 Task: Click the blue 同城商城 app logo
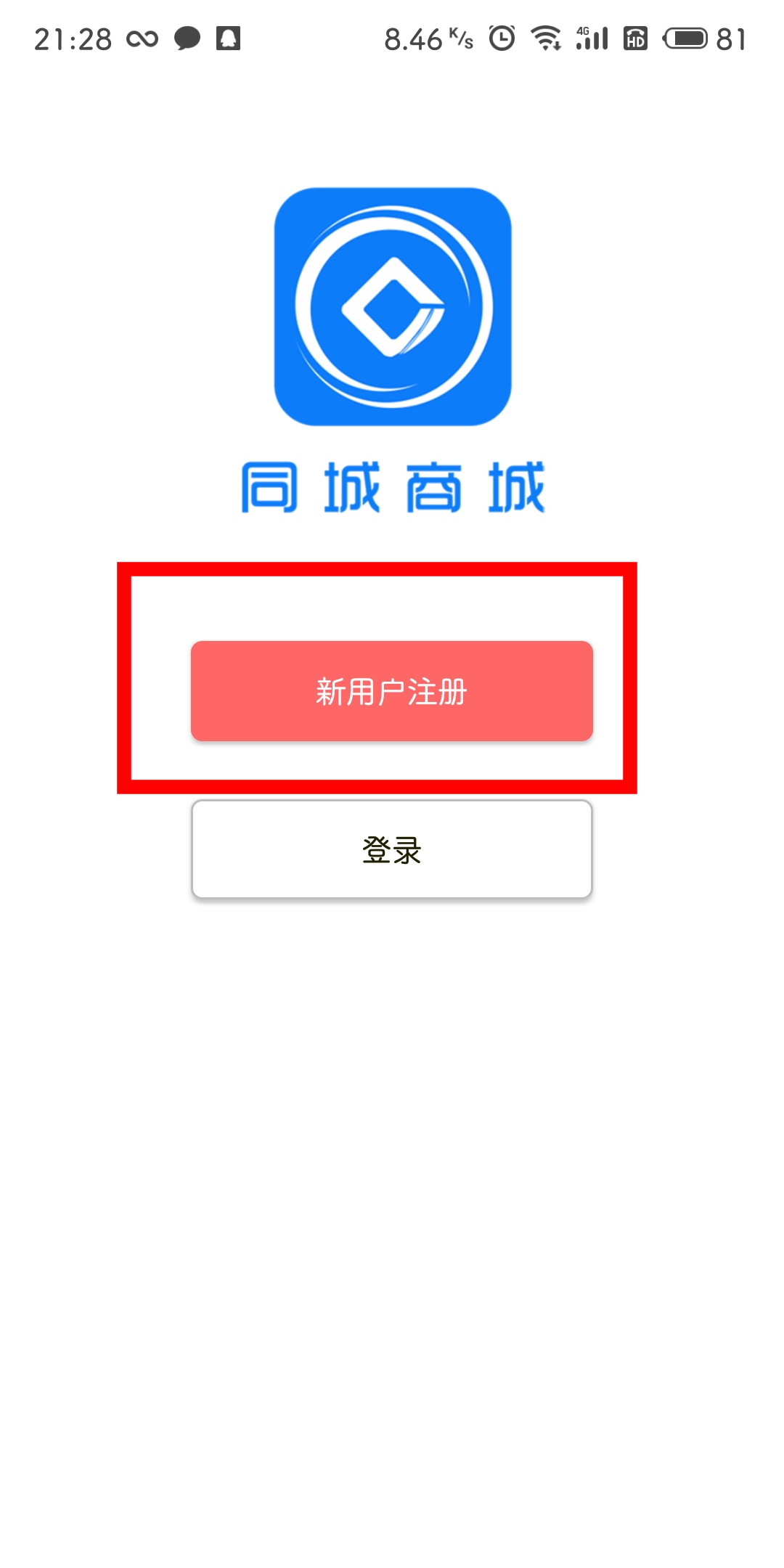coord(393,306)
